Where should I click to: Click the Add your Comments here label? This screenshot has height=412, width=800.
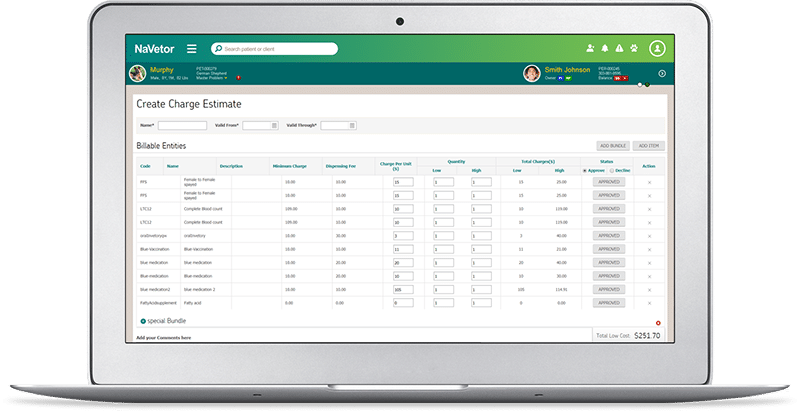coord(163,338)
